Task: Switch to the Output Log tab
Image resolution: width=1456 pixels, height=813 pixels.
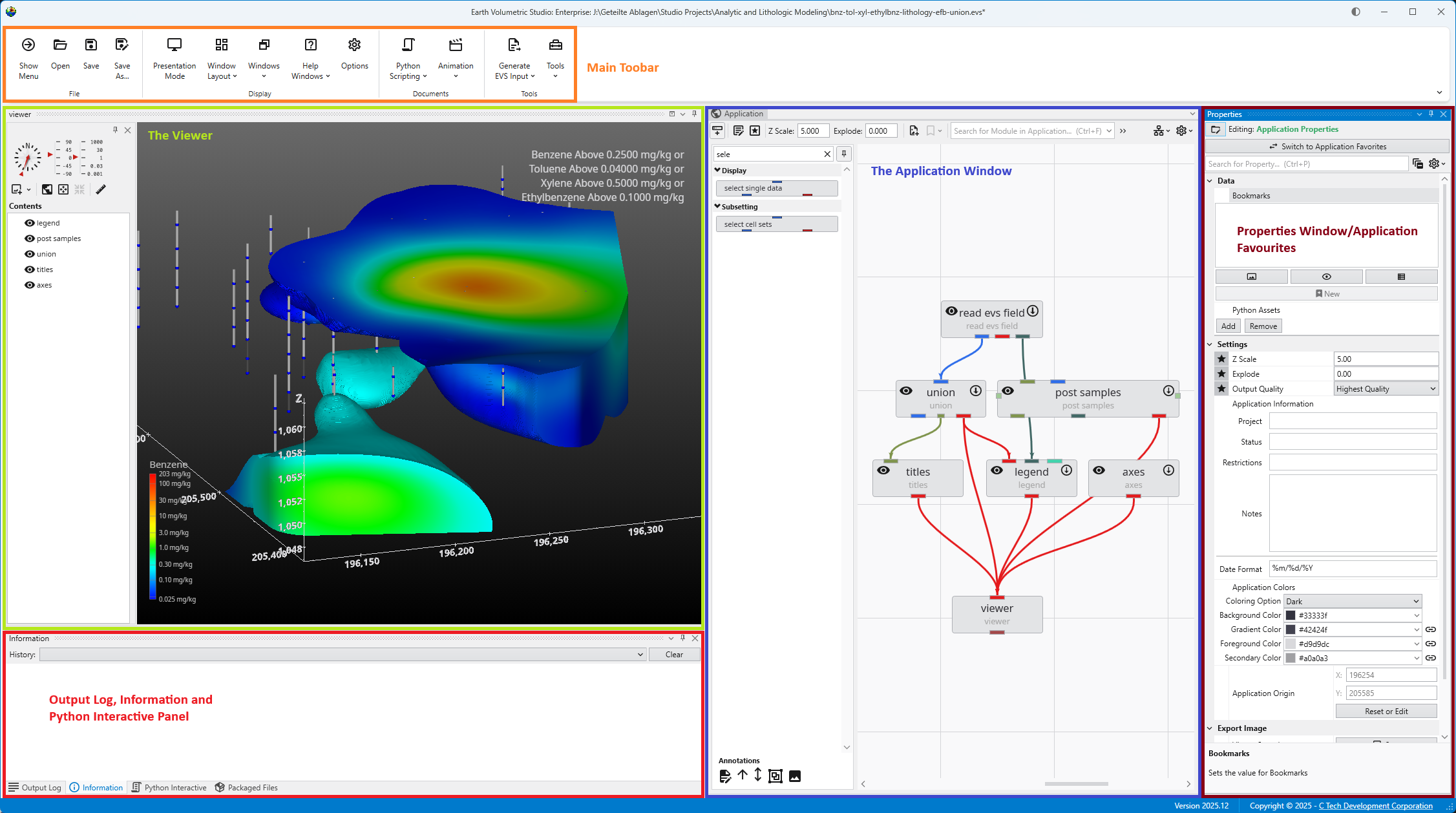Action: click(35, 788)
